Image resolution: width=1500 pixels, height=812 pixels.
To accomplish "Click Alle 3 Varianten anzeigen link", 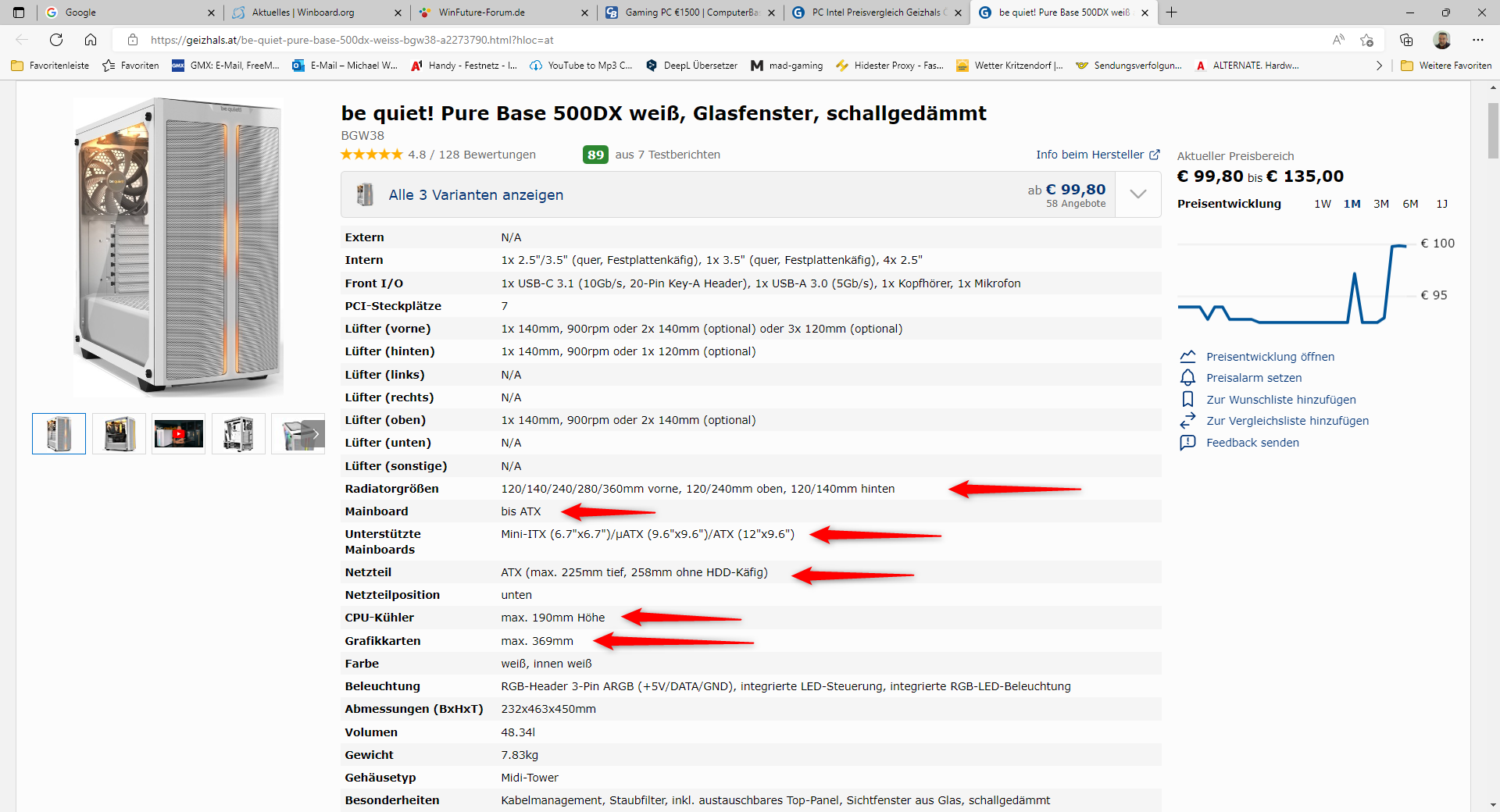I will coord(476,195).
